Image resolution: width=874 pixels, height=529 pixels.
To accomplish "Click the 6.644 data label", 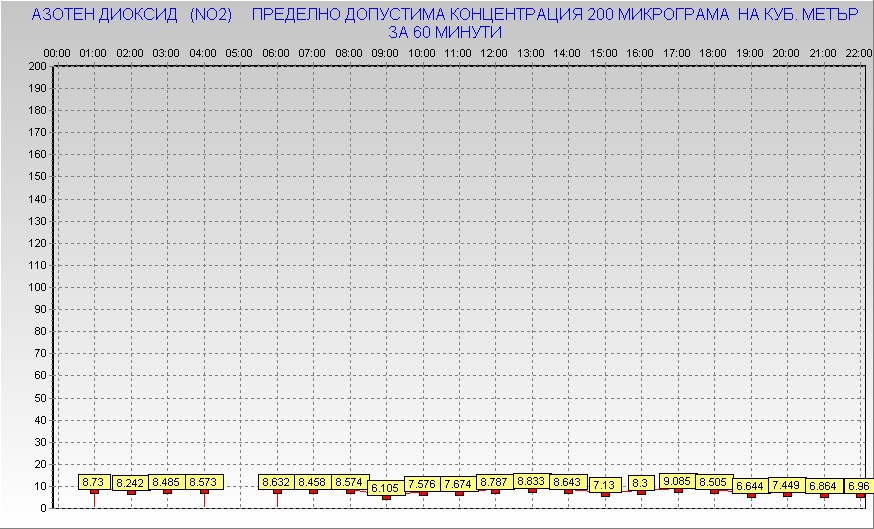I will click(751, 486).
